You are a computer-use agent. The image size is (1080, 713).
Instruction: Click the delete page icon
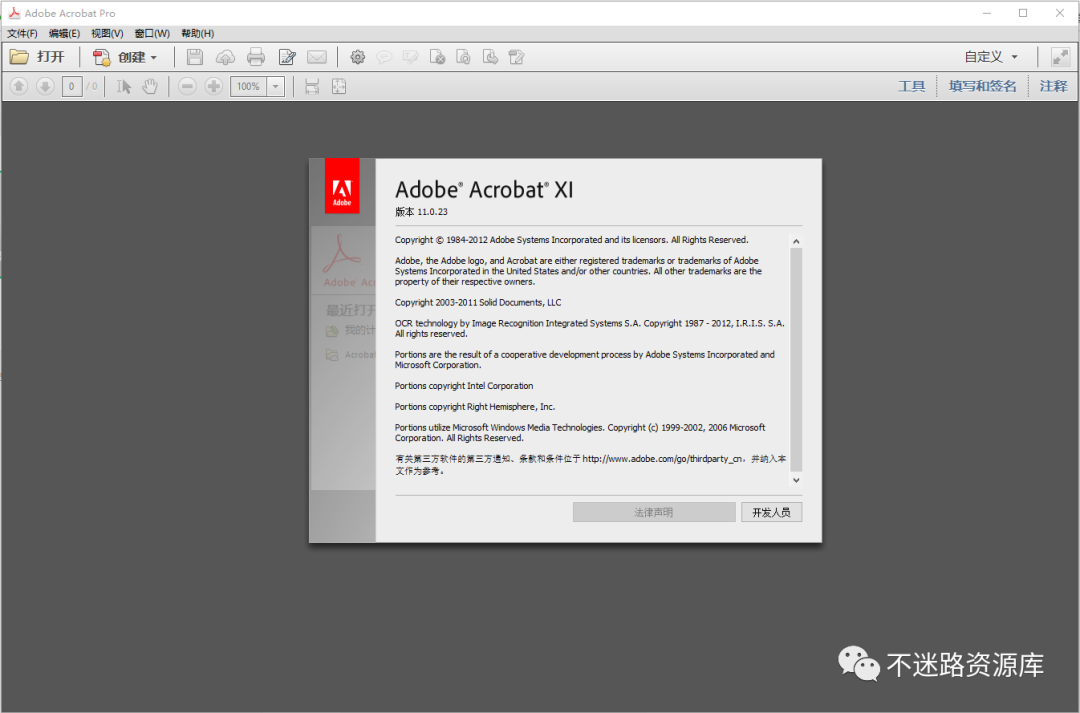click(437, 57)
